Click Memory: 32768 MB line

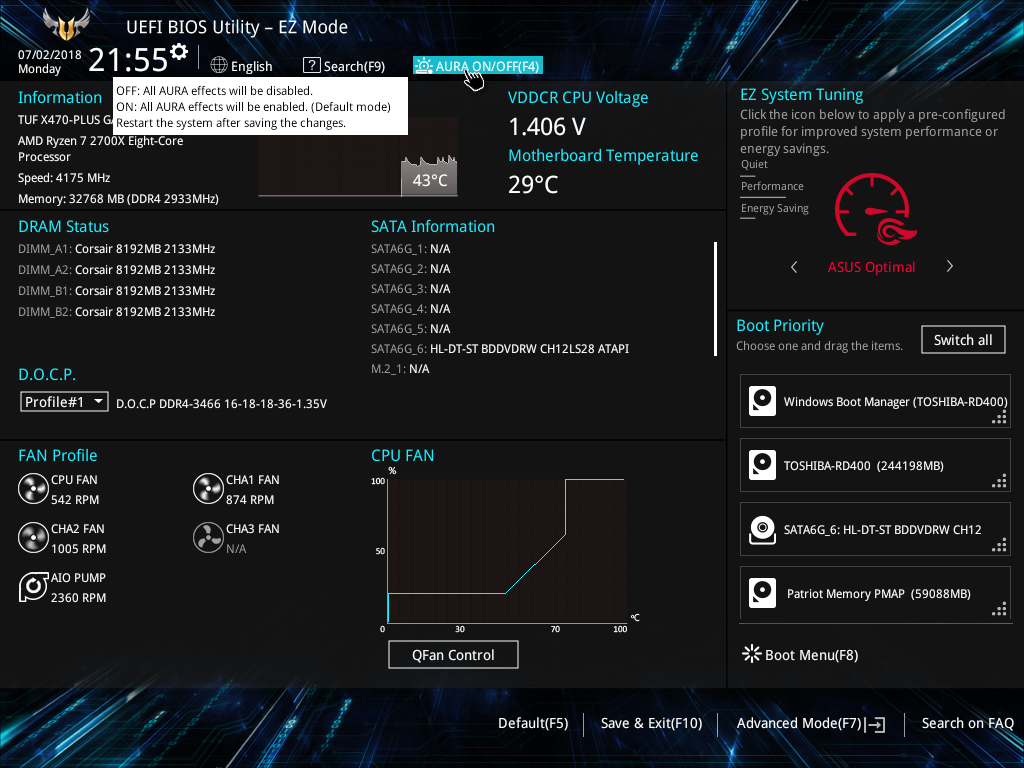pos(118,199)
